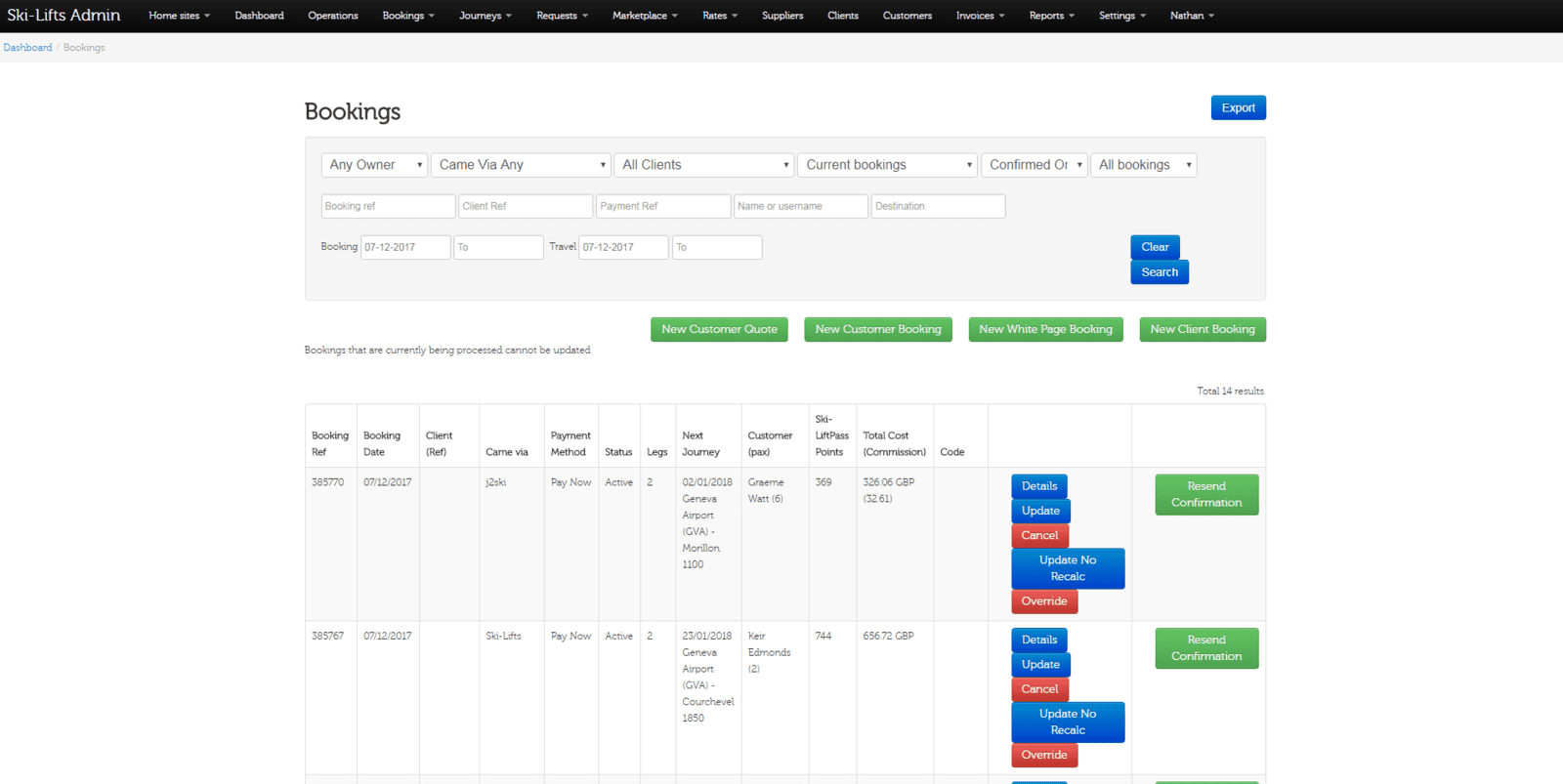Viewport: 1563px width, 784px height.
Task: Click customer name Graeme Watt
Action: point(766,490)
